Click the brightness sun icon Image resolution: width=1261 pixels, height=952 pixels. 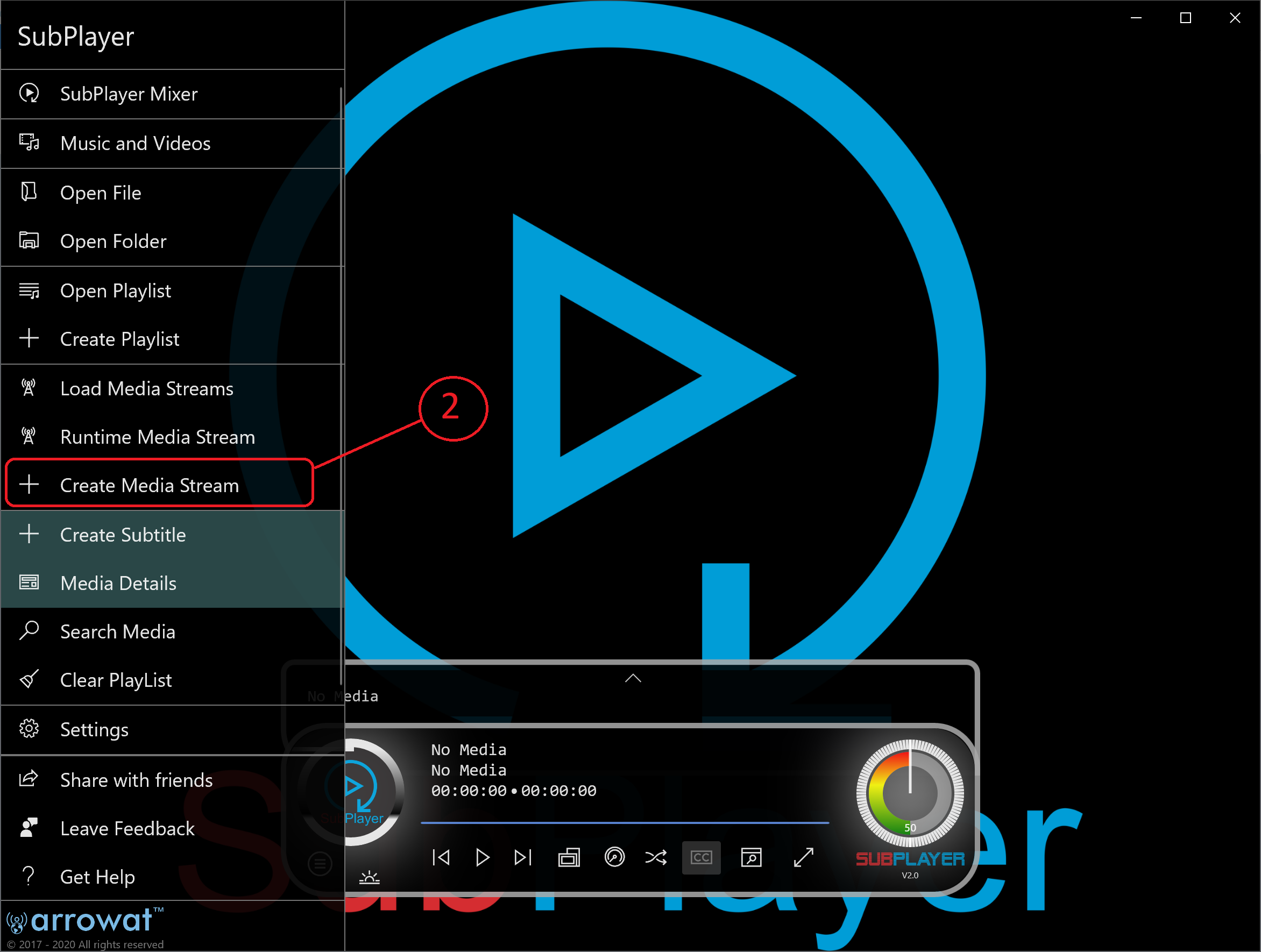pos(370,878)
